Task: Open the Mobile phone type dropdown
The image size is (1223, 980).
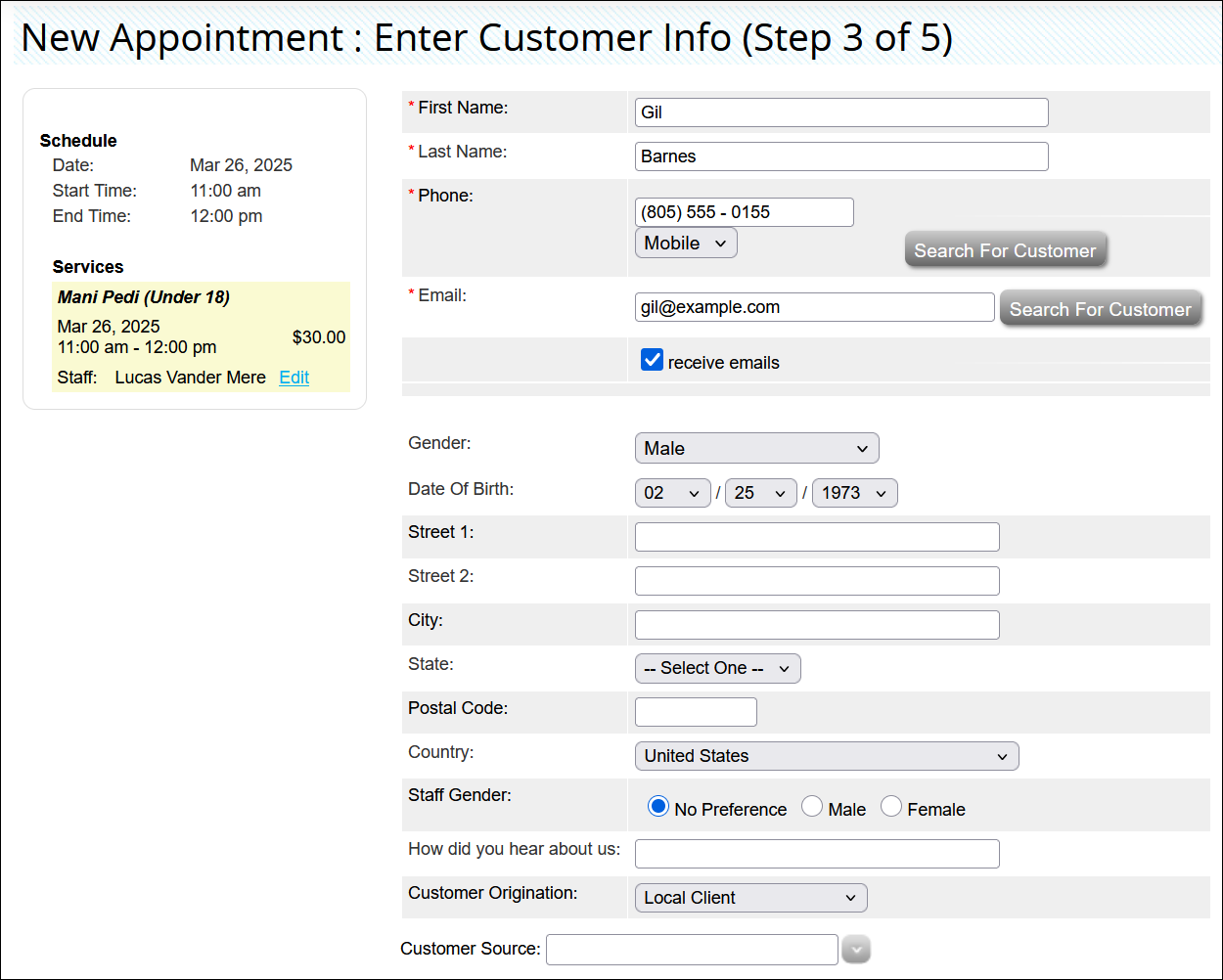Action: pyautogui.click(x=686, y=243)
